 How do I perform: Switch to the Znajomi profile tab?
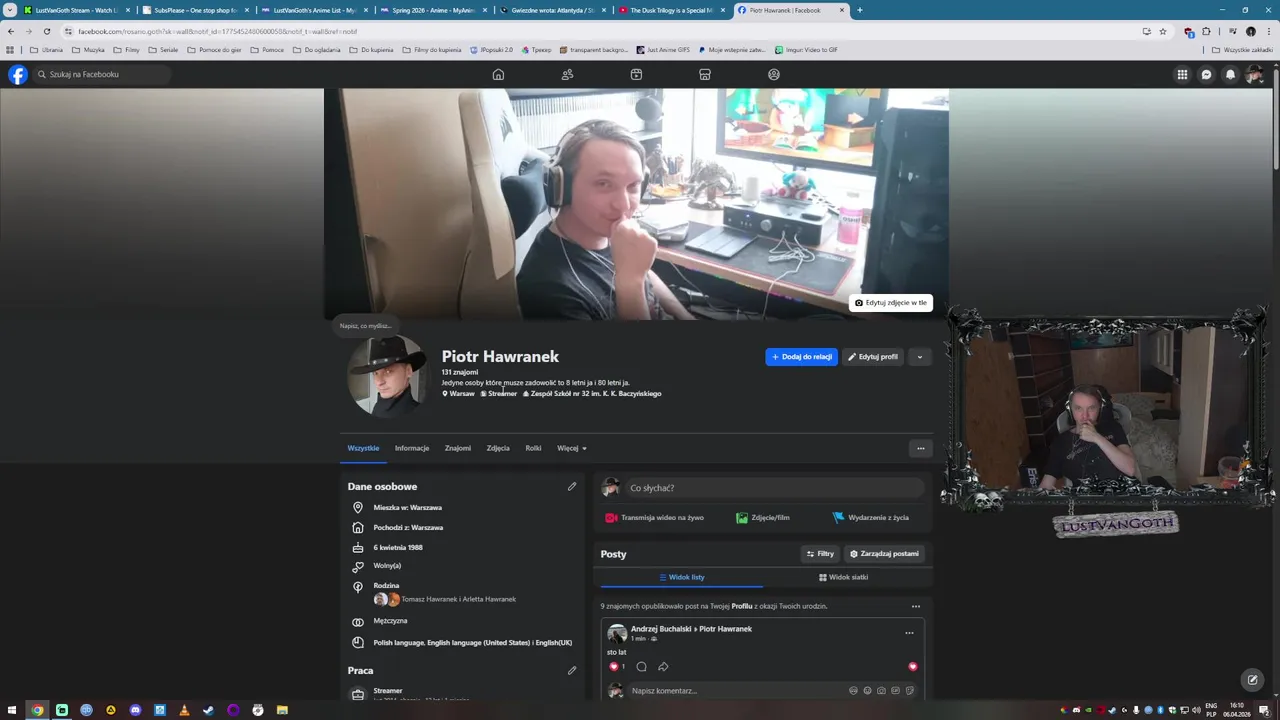tap(458, 448)
